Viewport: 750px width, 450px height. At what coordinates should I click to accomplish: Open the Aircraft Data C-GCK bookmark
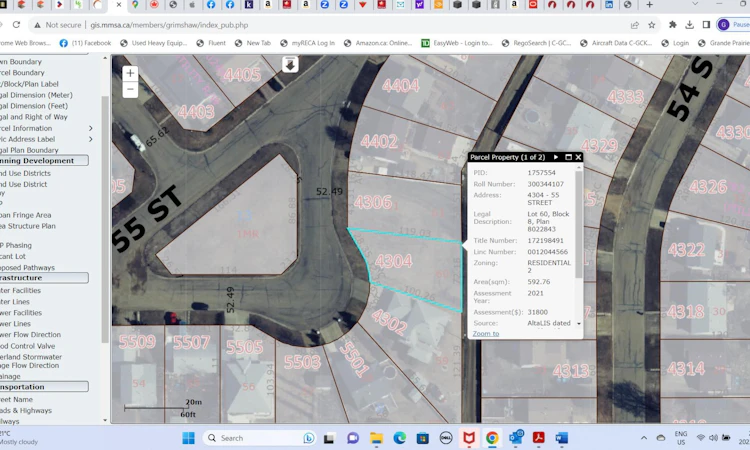click(x=616, y=43)
